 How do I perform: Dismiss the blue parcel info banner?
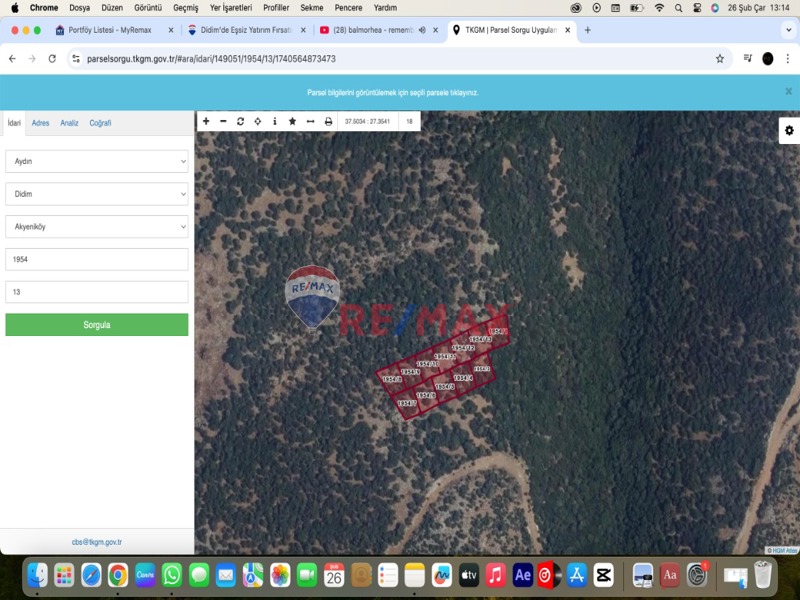pyautogui.click(x=788, y=92)
